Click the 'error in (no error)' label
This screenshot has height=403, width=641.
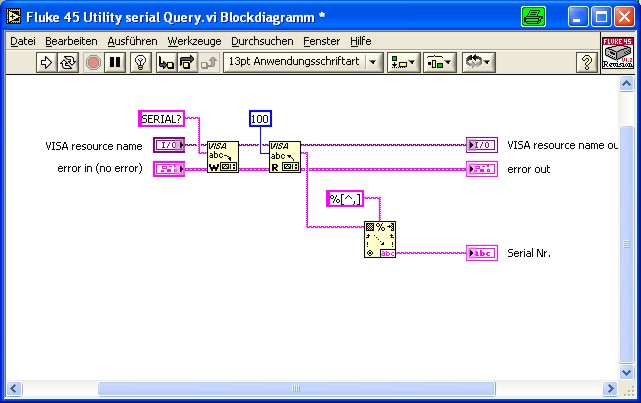(100, 168)
